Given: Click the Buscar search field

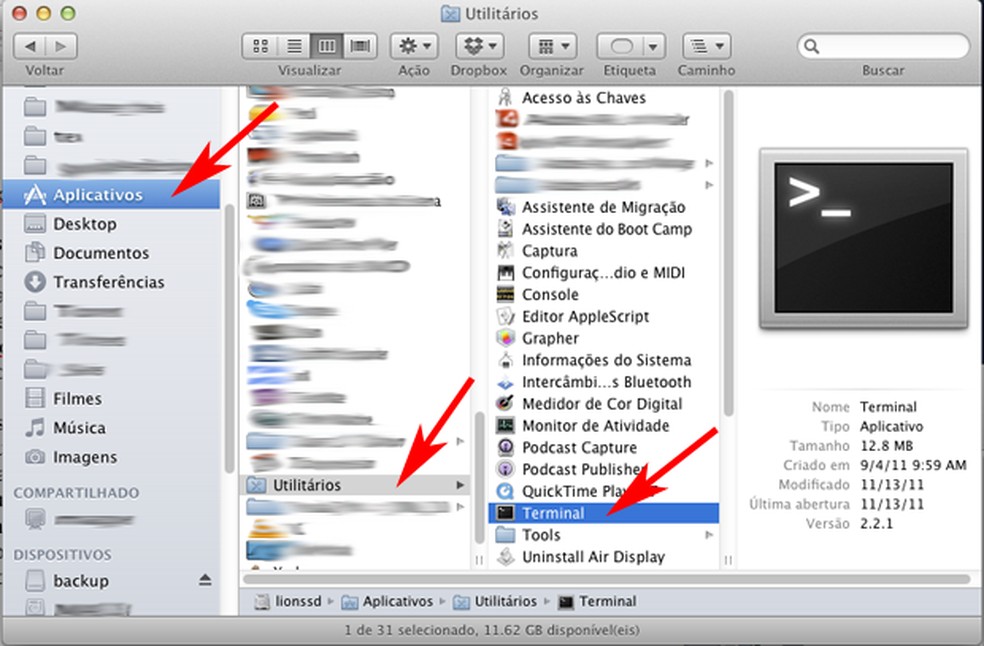Looking at the screenshot, I should click(x=883, y=46).
